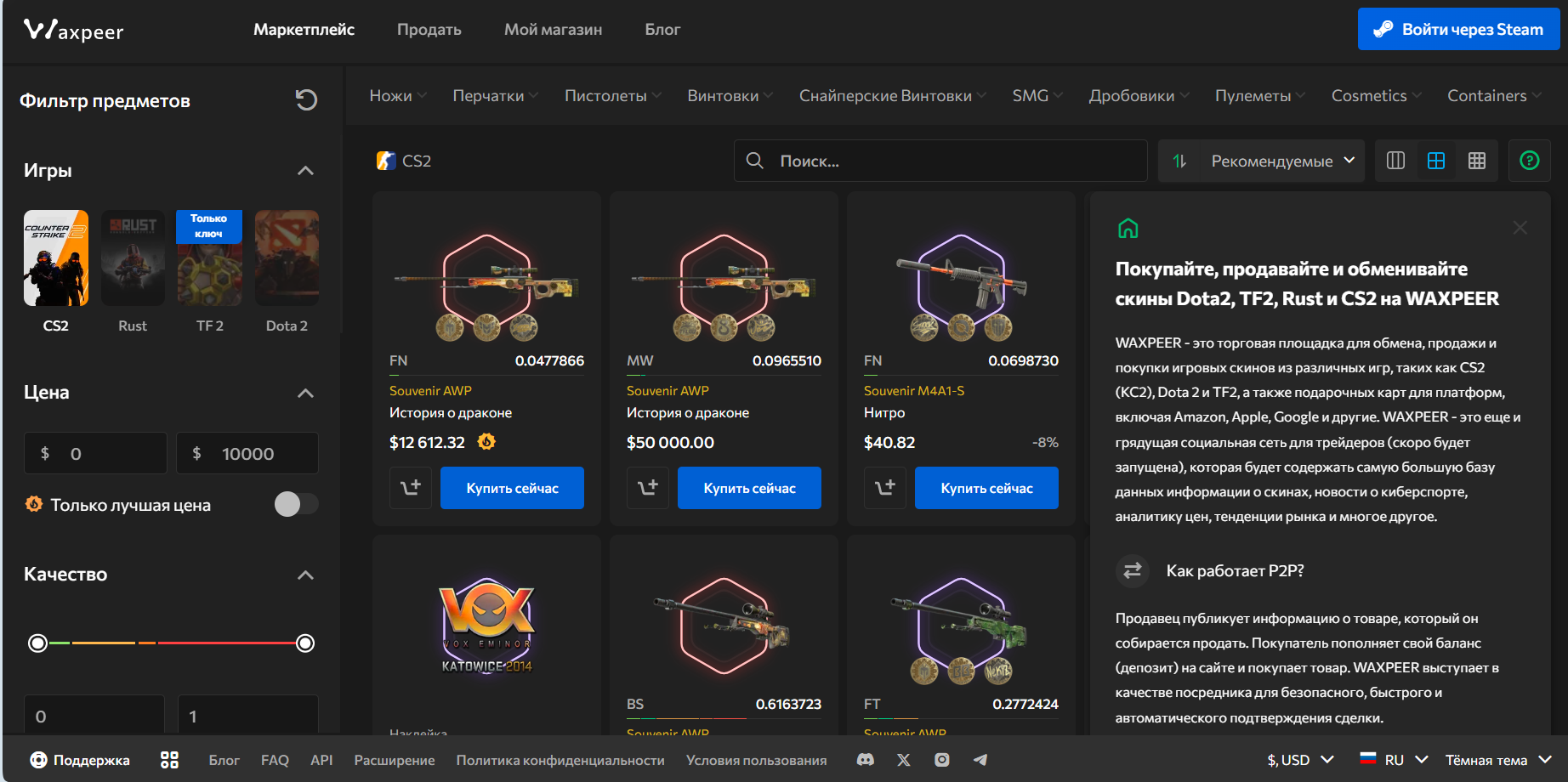The width and height of the screenshot is (1568, 782).
Task: Collapse the Качество filter section
Action: click(306, 575)
